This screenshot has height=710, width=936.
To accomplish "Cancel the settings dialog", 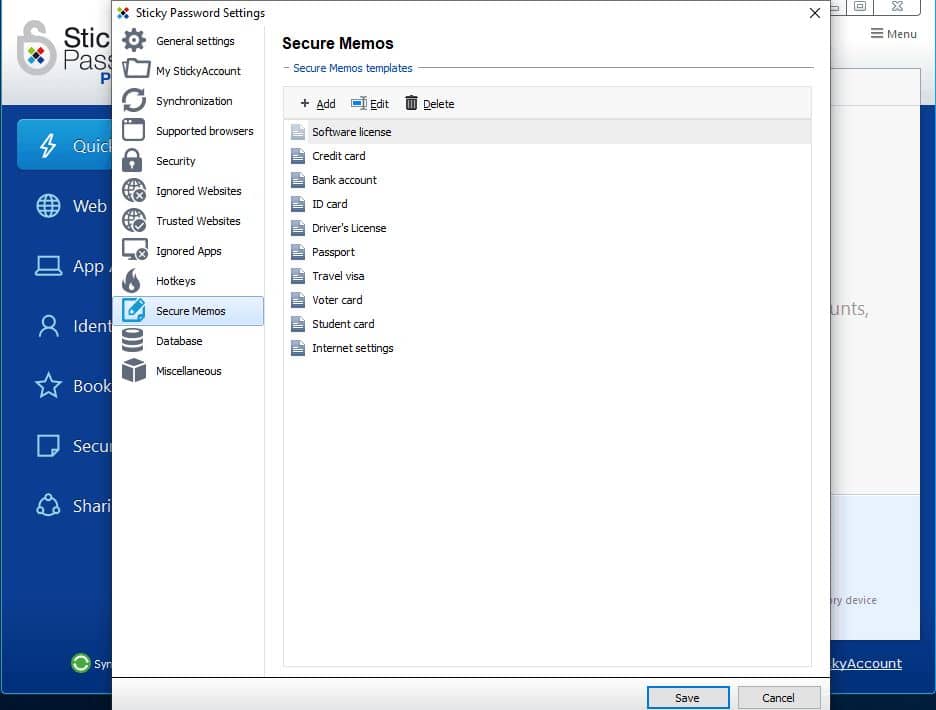I will click(778, 697).
